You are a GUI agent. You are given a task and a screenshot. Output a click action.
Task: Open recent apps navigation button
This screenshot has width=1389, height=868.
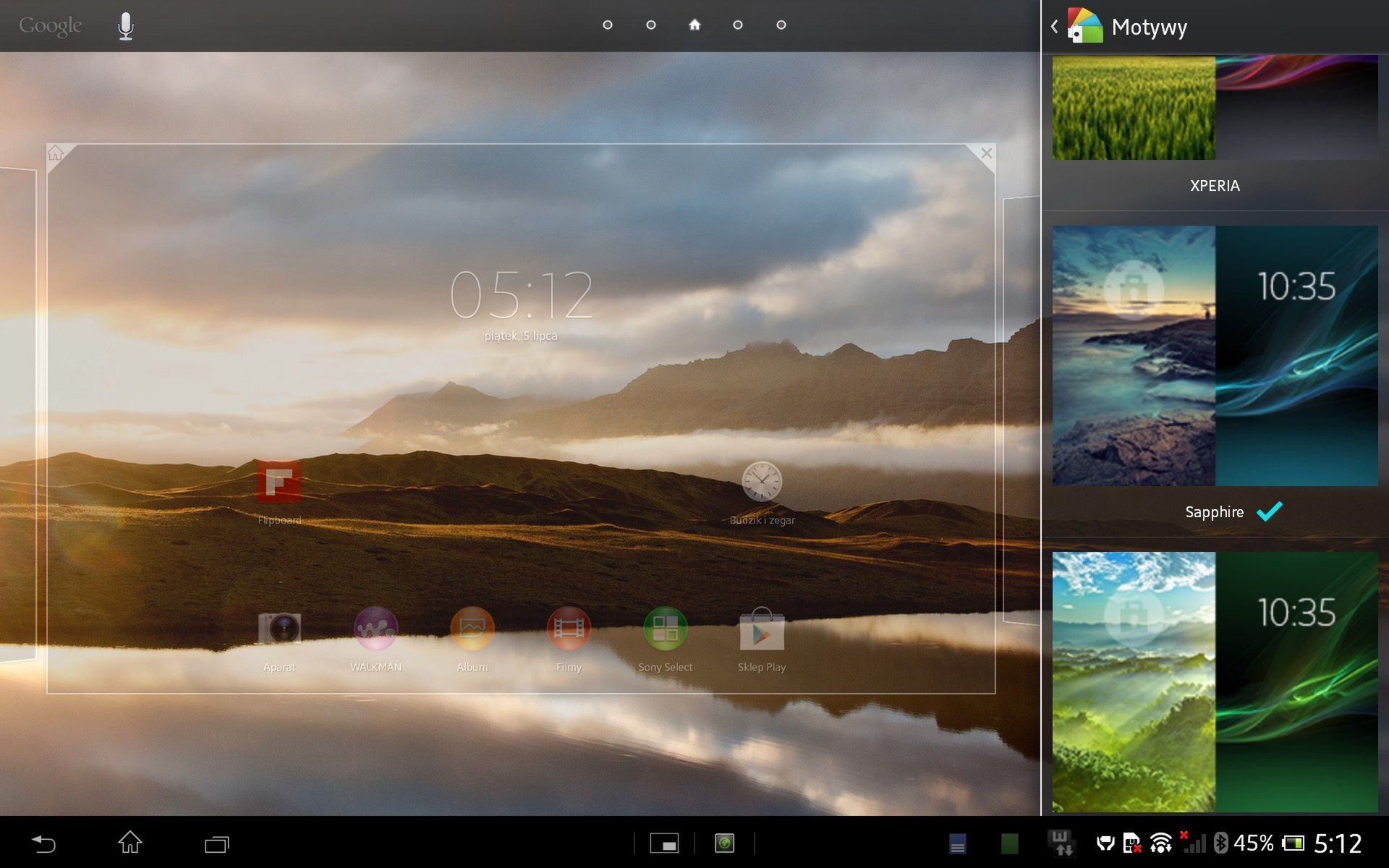[x=216, y=843]
